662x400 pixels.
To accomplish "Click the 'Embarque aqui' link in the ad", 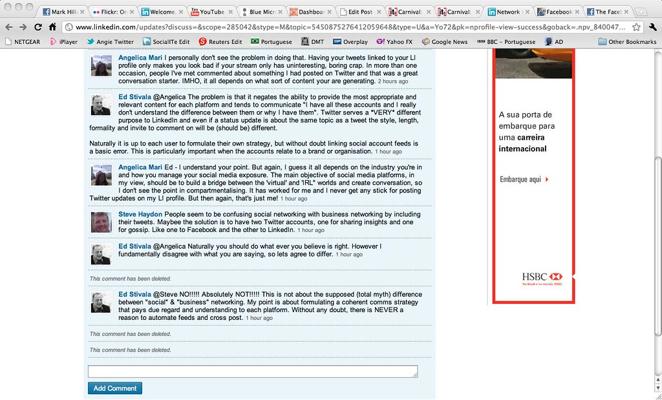I will (522, 179).
